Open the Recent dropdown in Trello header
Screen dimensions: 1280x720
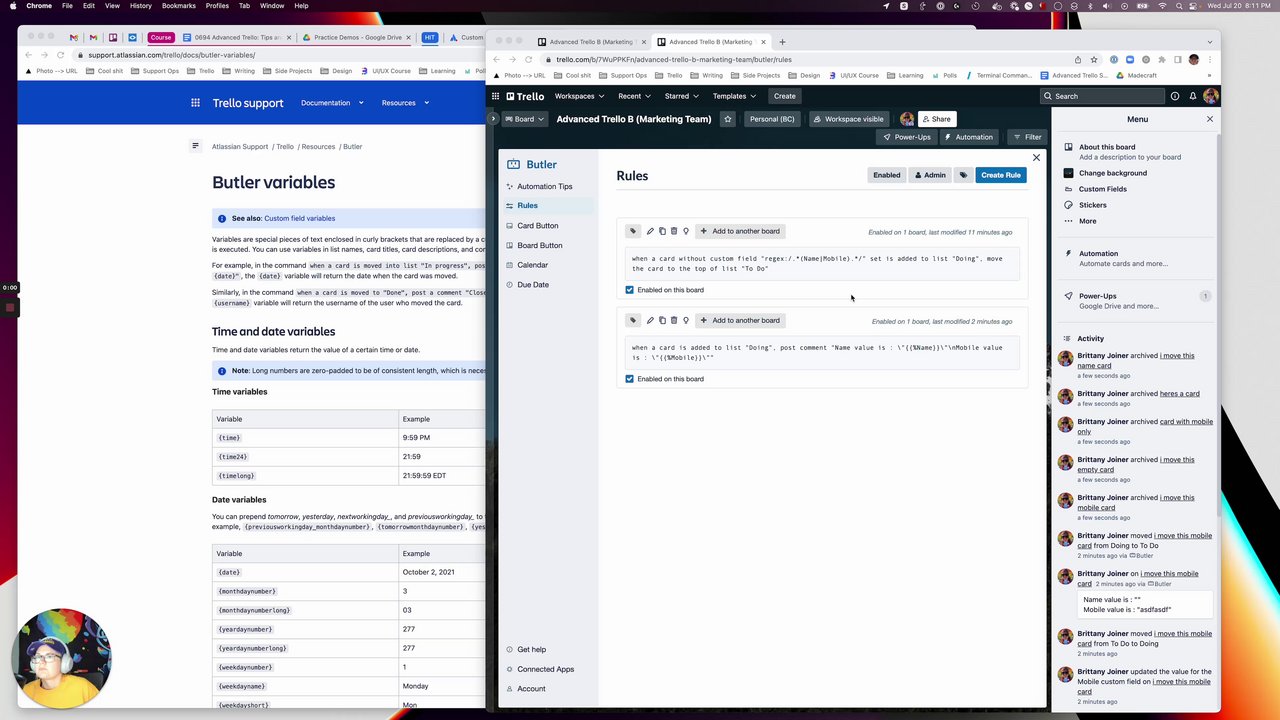(x=635, y=96)
